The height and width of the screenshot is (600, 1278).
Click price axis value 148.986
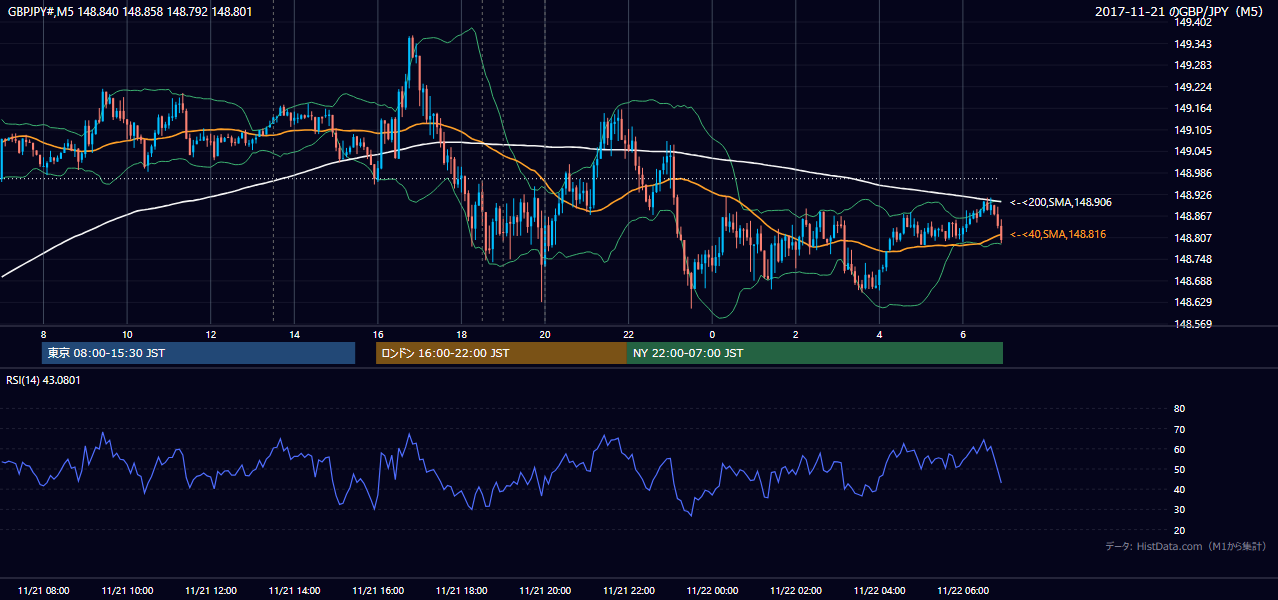point(1192,173)
